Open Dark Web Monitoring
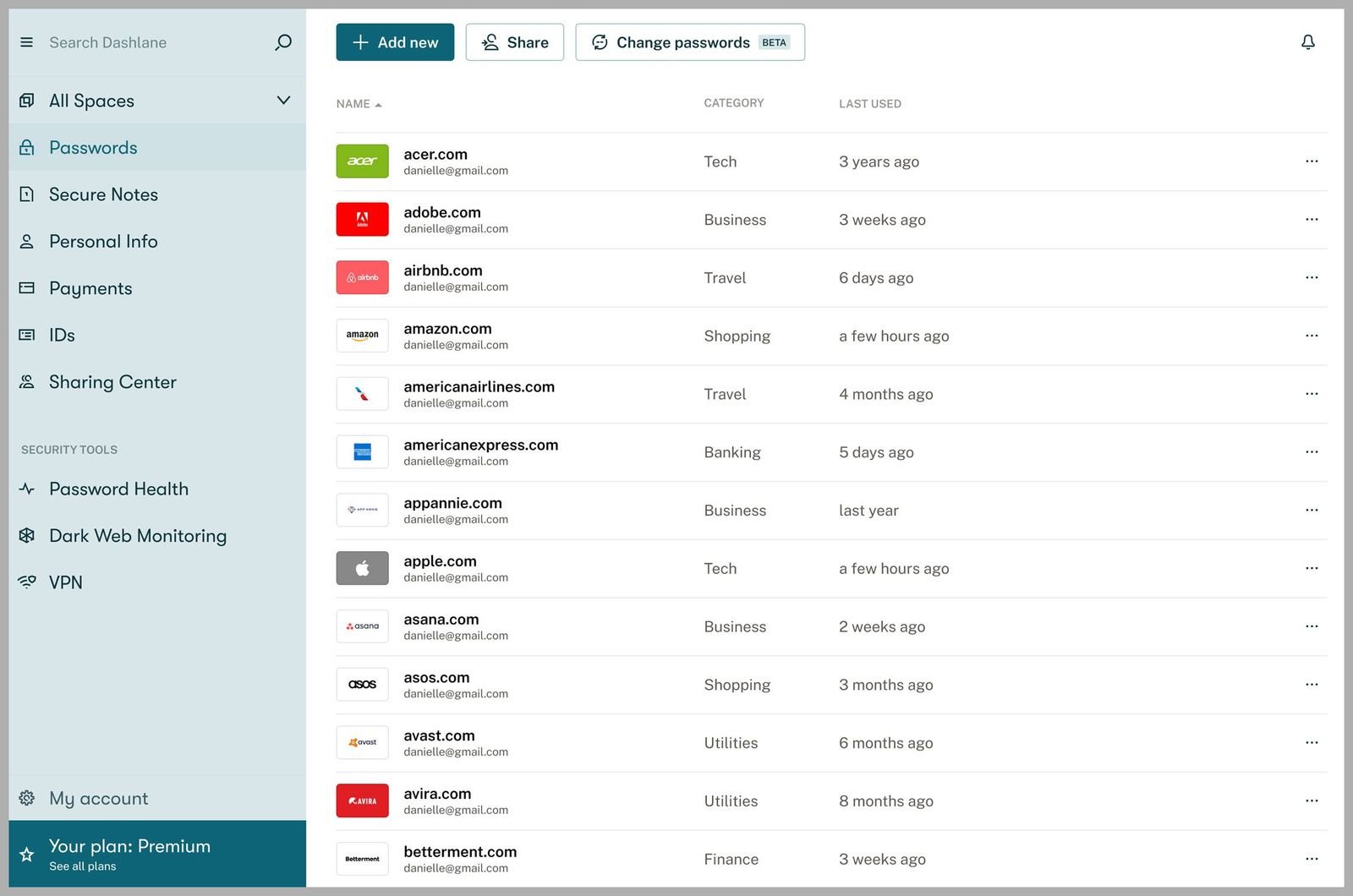 point(137,536)
